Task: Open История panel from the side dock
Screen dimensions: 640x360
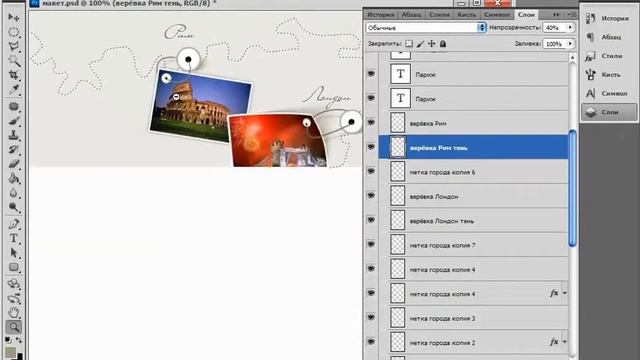Action: (609, 18)
